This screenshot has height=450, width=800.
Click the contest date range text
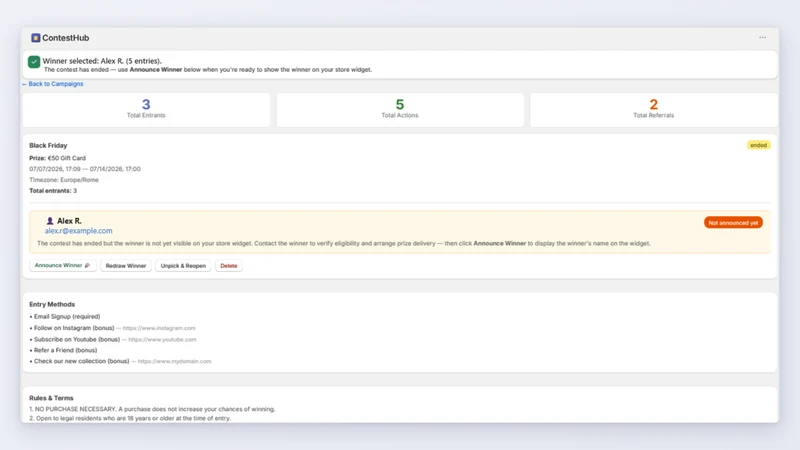(x=85, y=169)
